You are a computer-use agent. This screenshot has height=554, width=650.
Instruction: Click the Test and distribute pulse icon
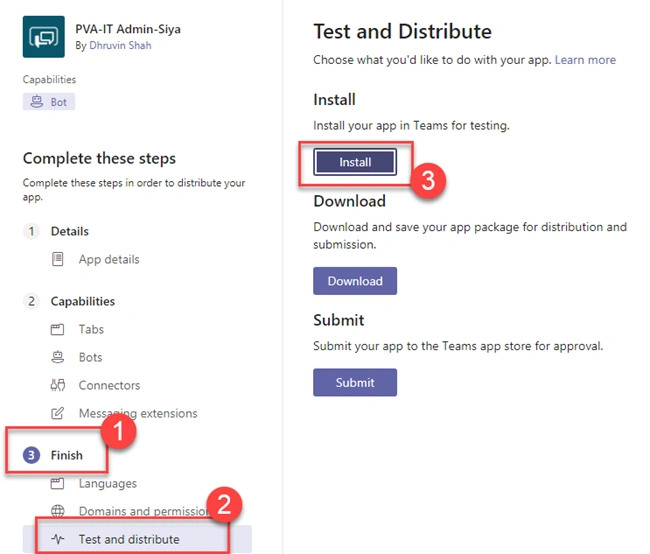click(58, 539)
